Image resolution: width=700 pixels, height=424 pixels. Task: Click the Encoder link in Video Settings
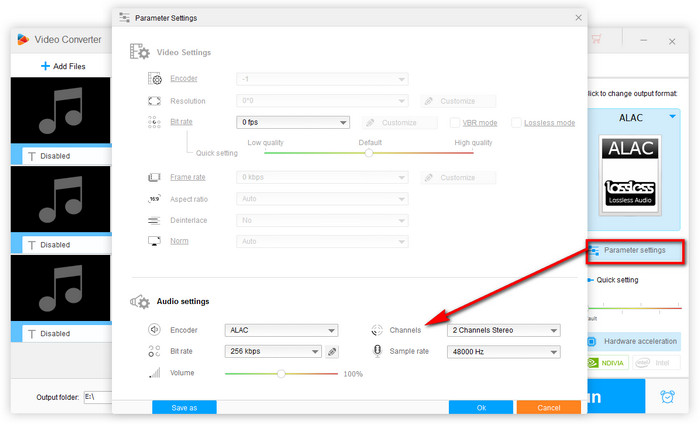click(x=183, y=78)
